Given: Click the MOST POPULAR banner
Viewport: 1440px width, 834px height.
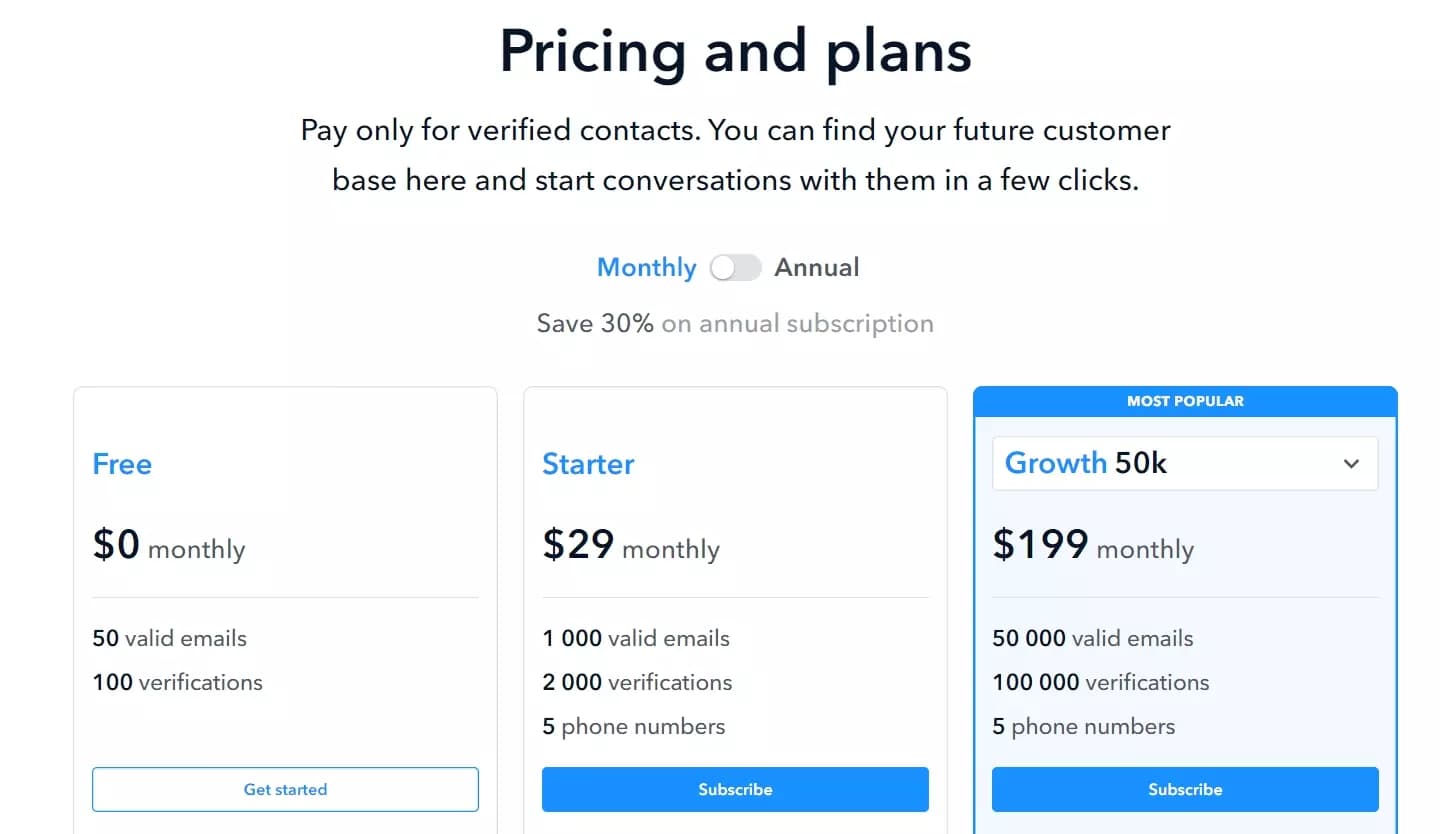Looking at the screenshot, I should pos(1184,400).
